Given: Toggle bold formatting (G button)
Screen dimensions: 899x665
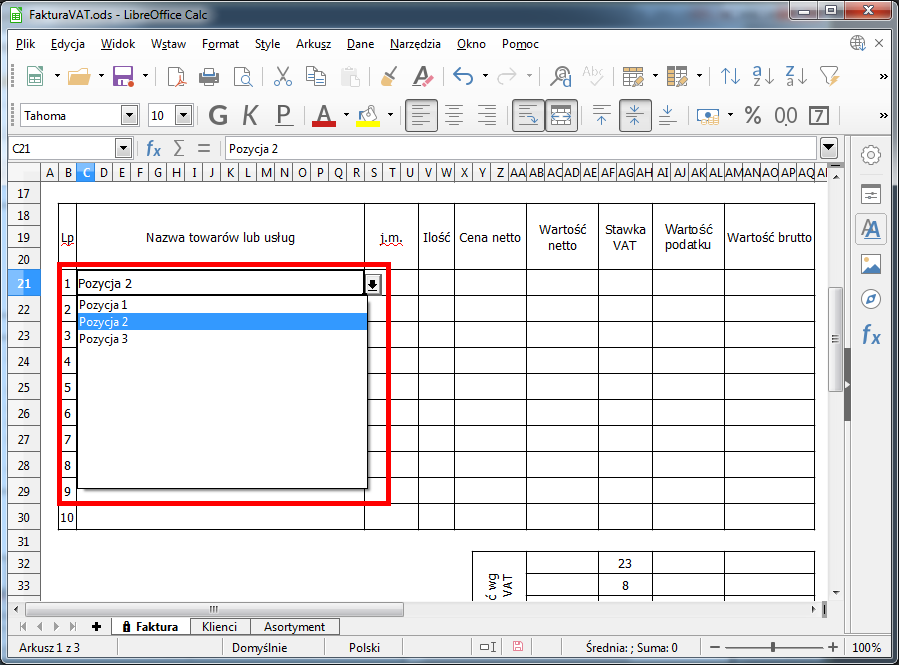Looking at the screenshot, I should 218,115.
